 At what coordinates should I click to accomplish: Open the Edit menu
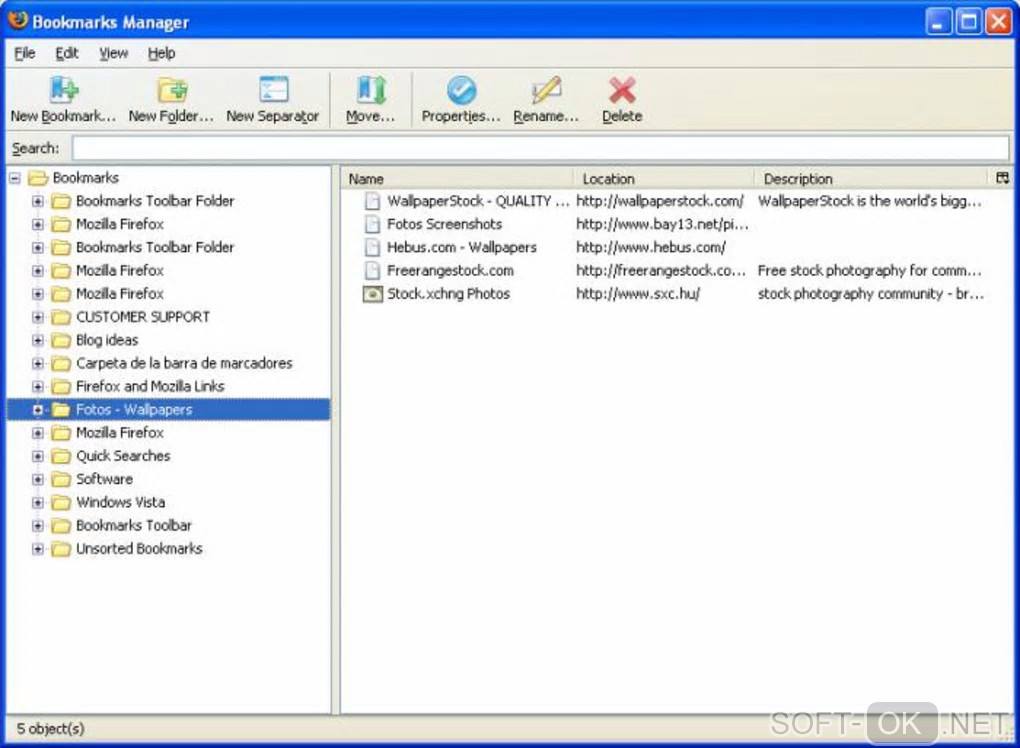click(x=66, y=53)
